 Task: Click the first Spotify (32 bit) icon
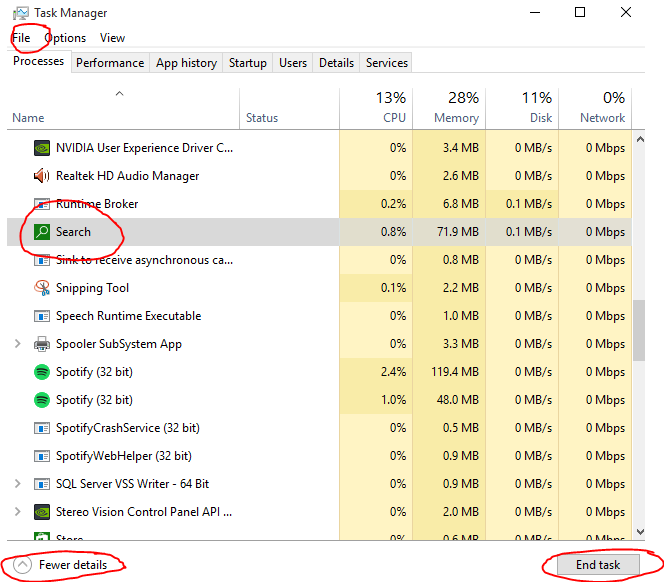(42, 372)
